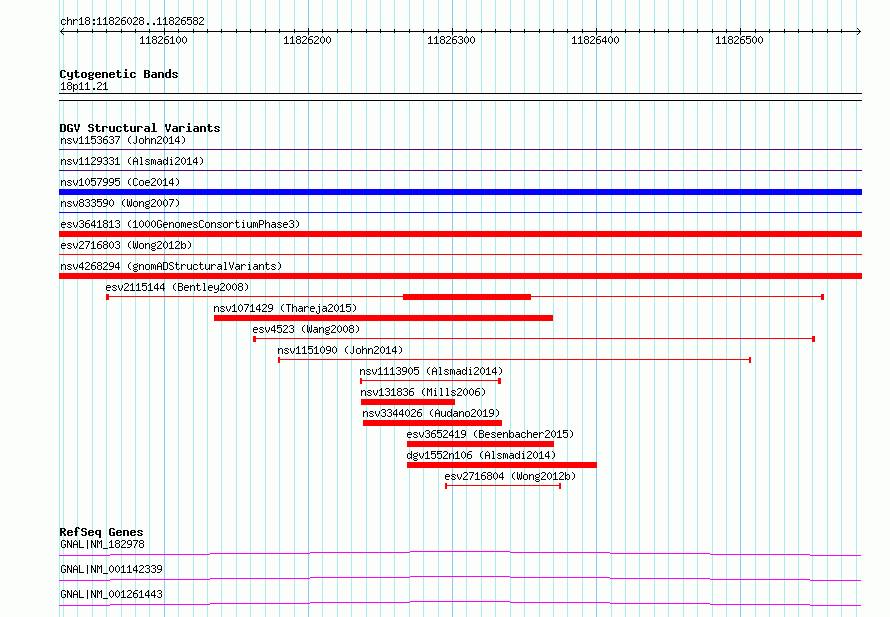The height and width of the screenshot is (617, 890).
Task: Open variant esv2716803 (Wong2012b)
Action: click(x=126, y=245)
